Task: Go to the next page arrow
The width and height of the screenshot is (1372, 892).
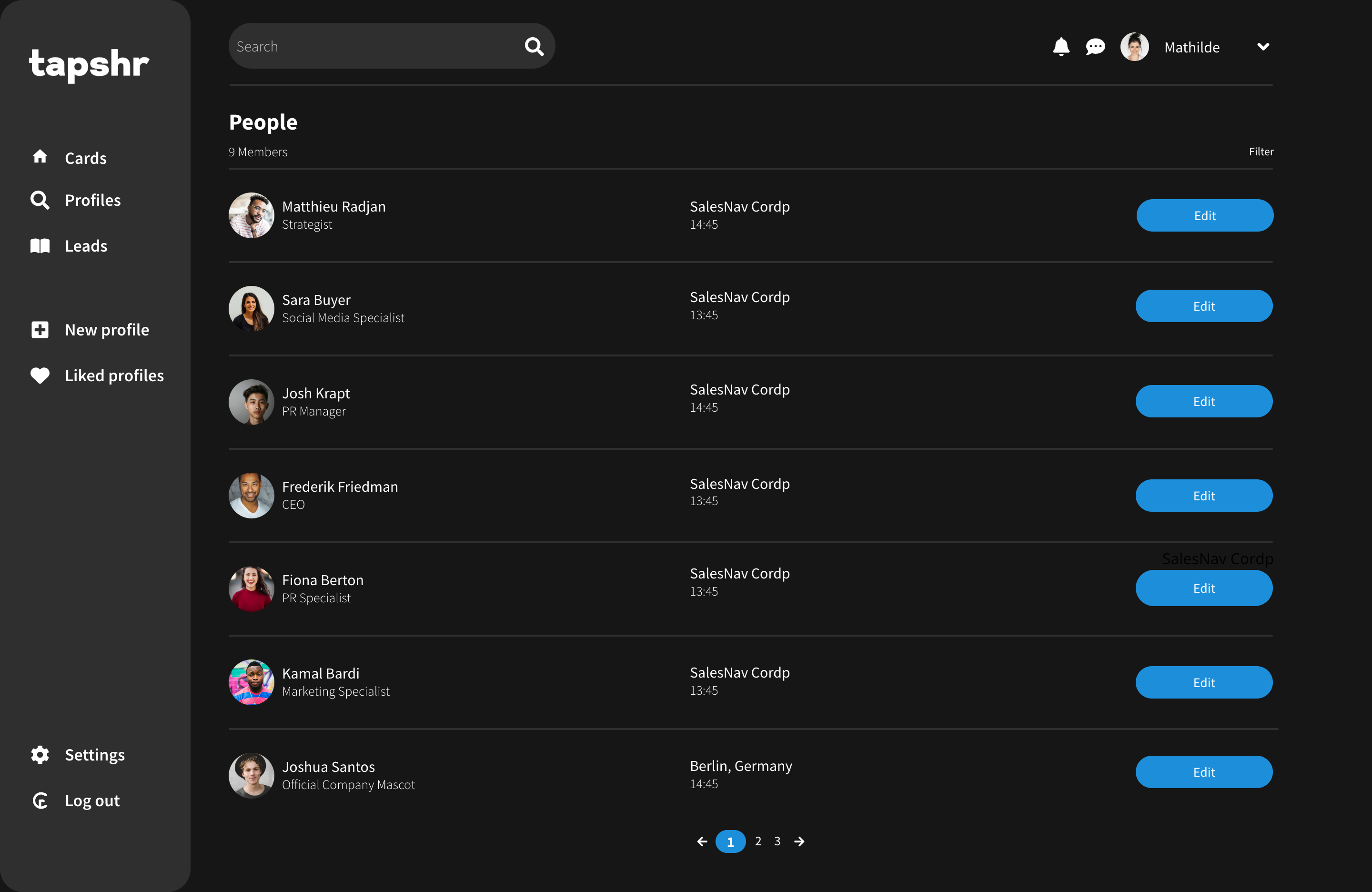Action: [x=799, y=842]
